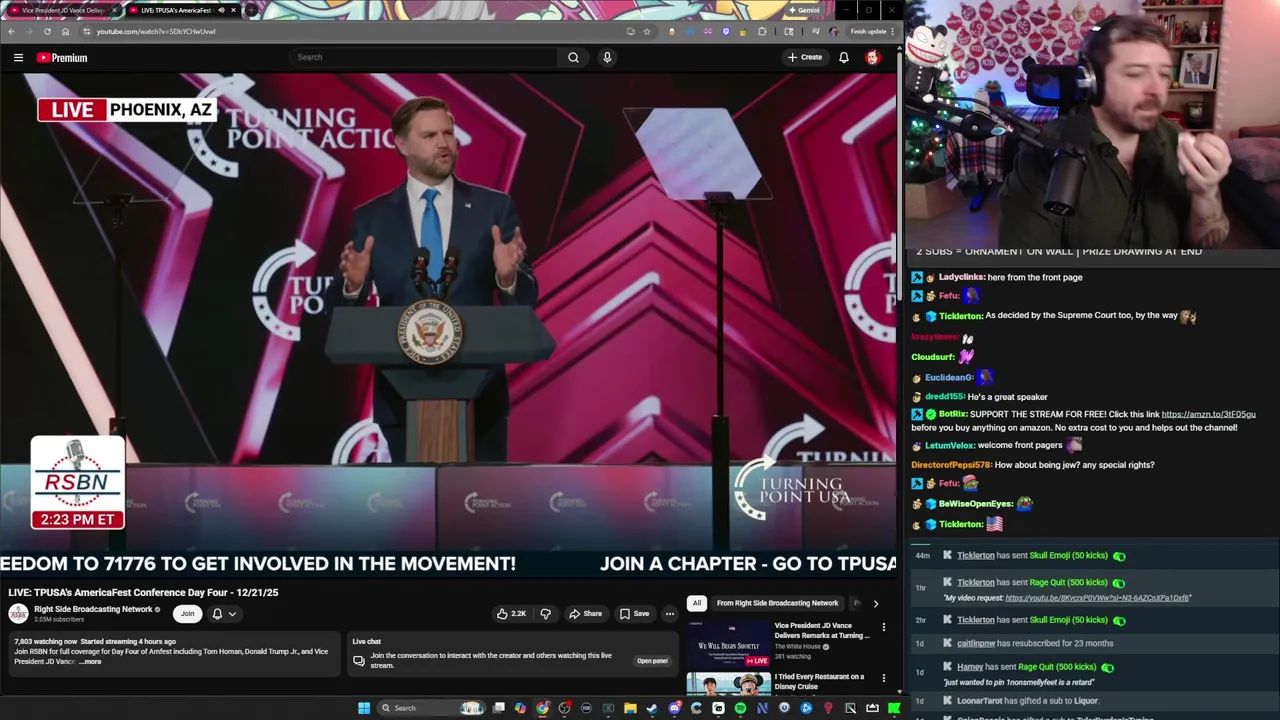Click the Right Side Broadcasting Network channel name

93,609
